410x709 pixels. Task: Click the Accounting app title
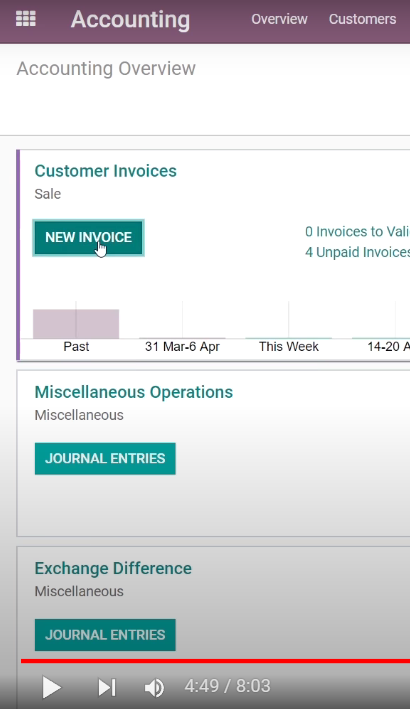click(x=130, y=19)
